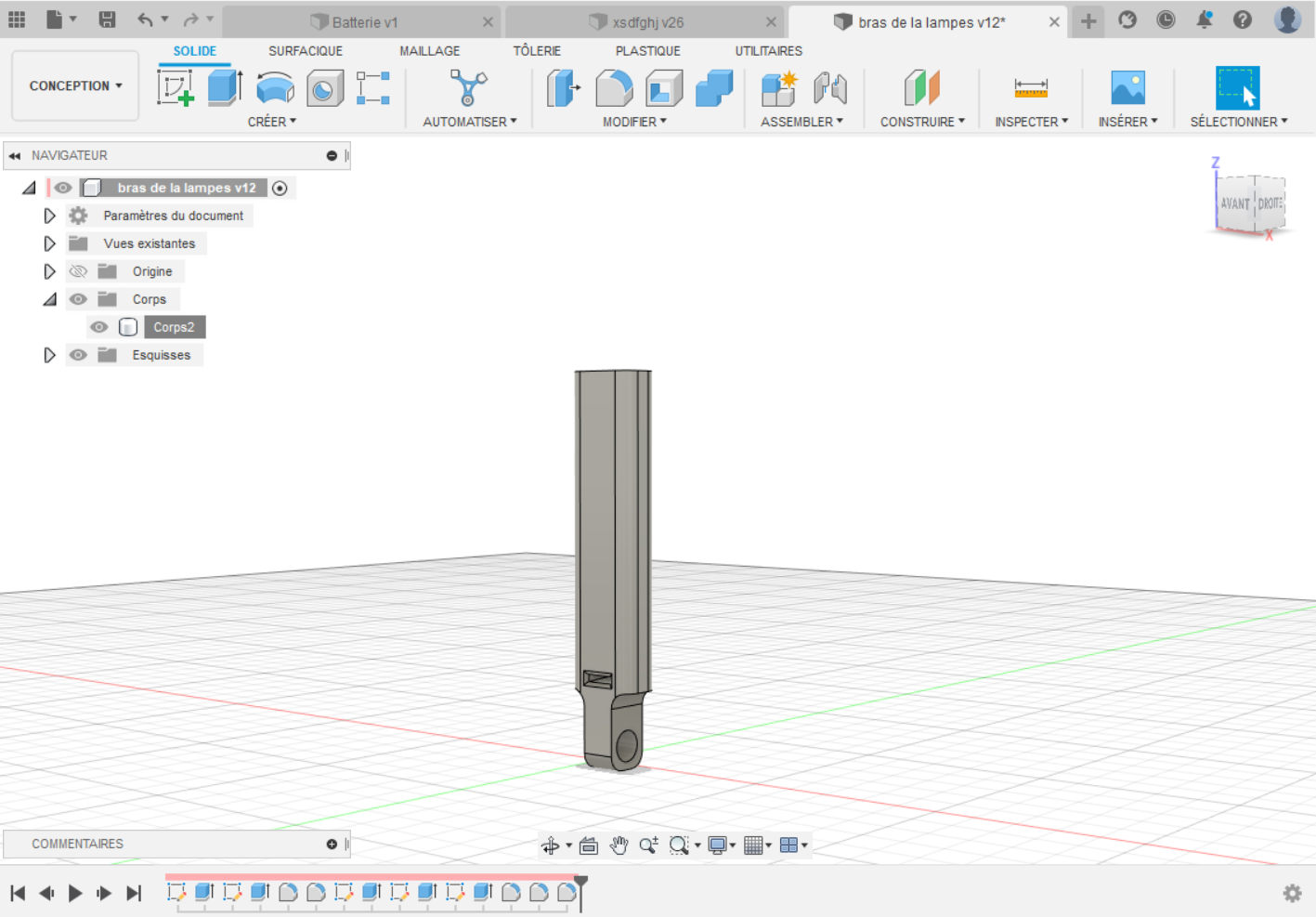Click the New Component icon
1316x917 pixels.
[x=779, y=88]
